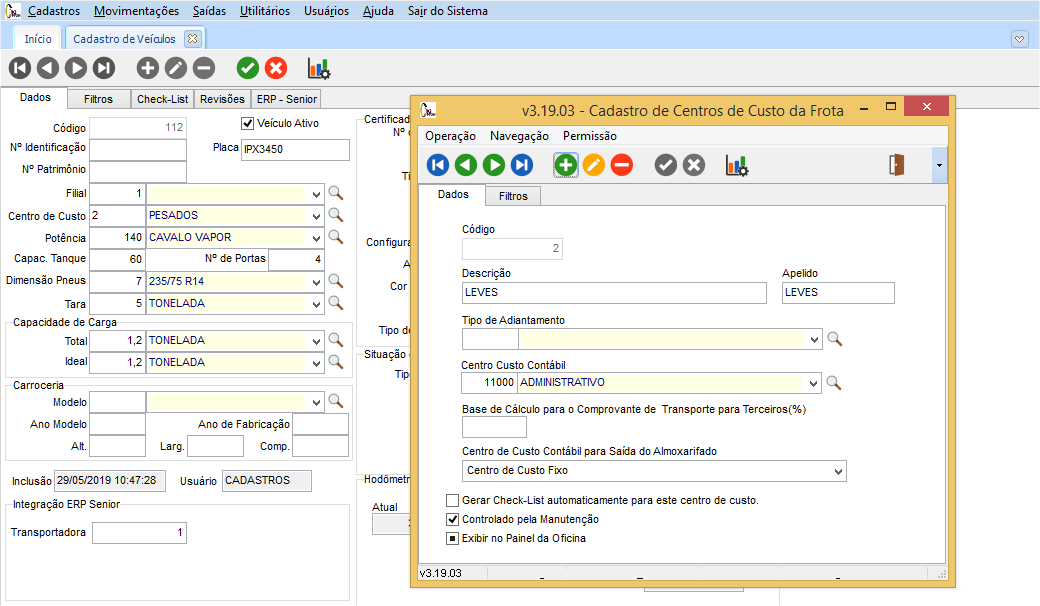Click the Descrição field containing LEVES
The height and width of the screenshot is (606, 1040).
tap(614, 293)
